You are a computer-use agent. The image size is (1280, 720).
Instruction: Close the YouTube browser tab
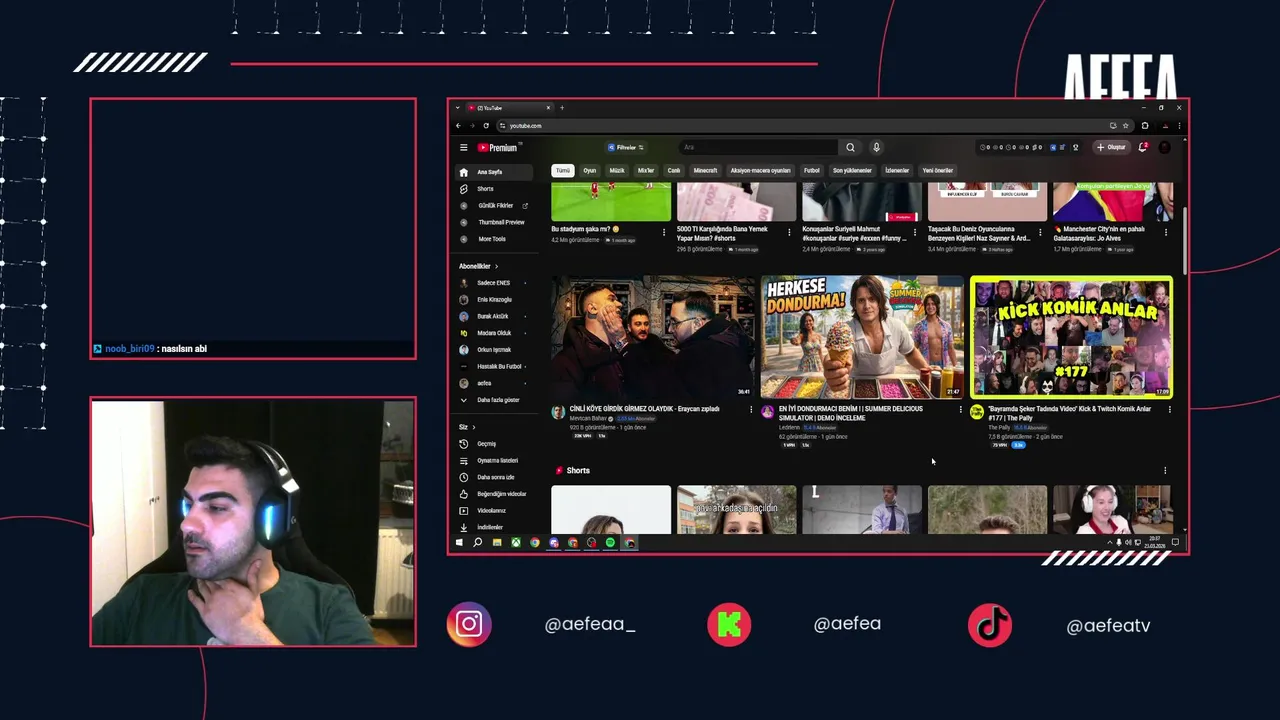pos(548,108)
